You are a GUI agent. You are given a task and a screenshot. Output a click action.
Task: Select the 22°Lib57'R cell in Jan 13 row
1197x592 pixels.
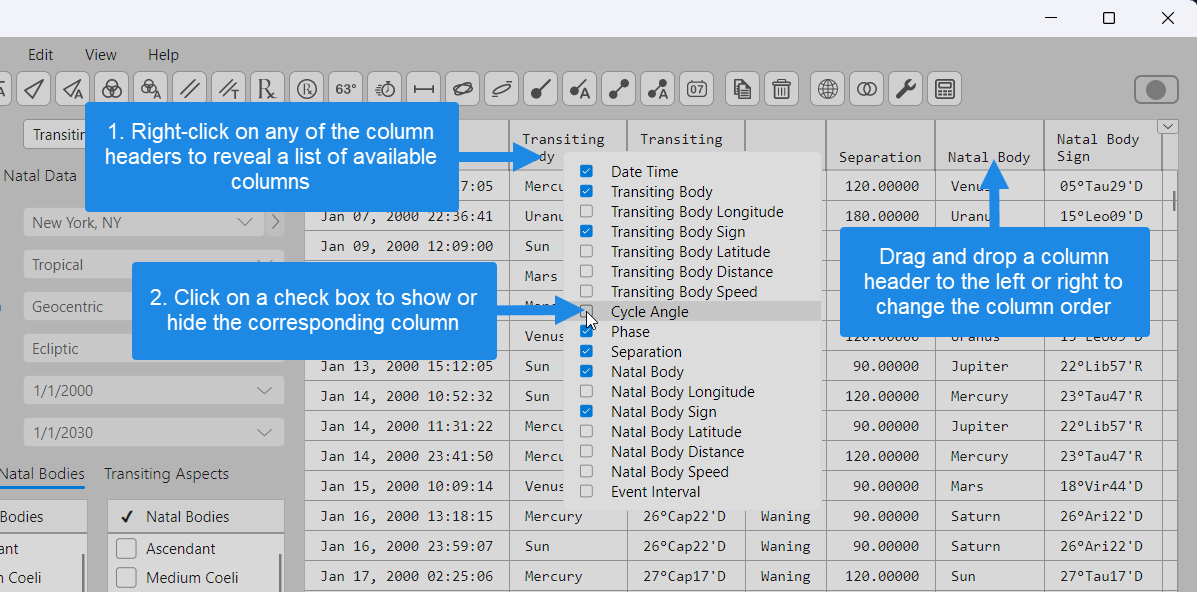click(1101, 366)
